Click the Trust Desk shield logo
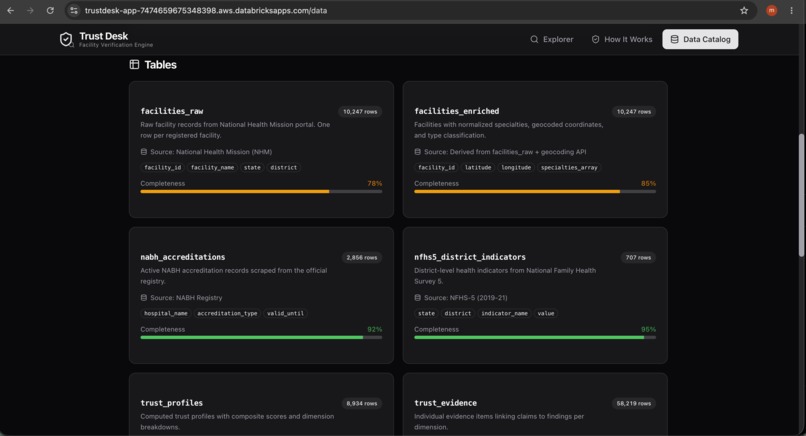The width and height of the screenshot is (806, 436). [x=66, y=40]
